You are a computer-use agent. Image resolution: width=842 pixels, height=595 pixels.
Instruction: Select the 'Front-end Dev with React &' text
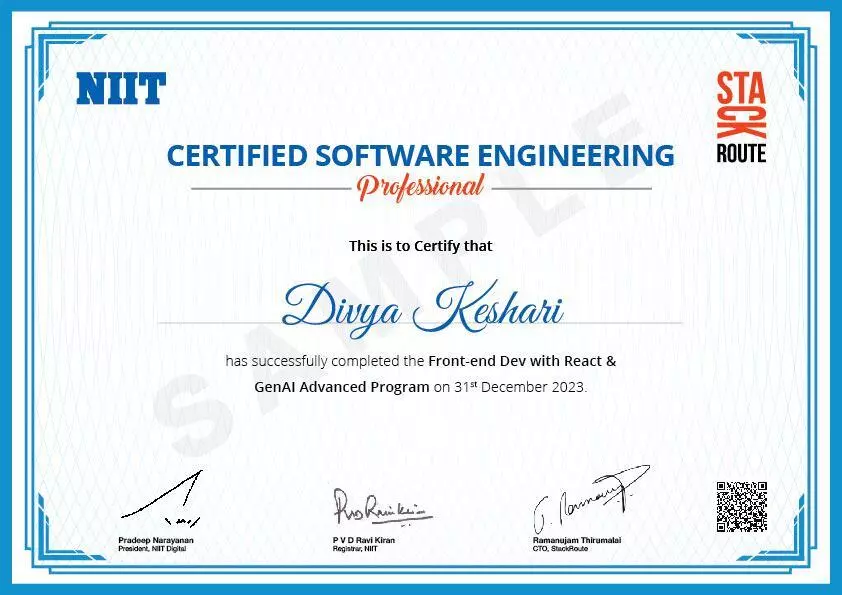pos(529,360)
